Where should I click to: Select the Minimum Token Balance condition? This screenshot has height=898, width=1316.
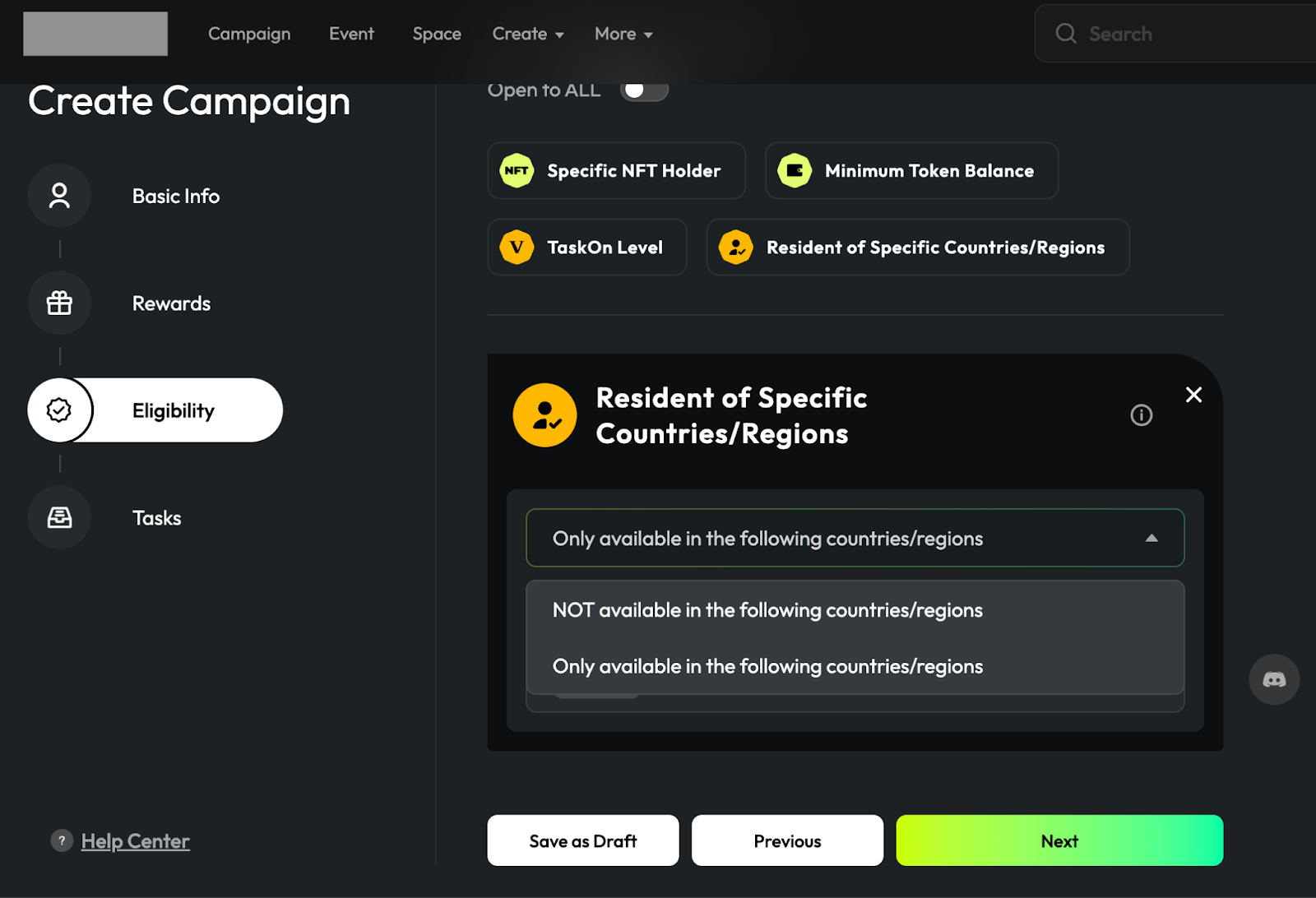point(911,171)
